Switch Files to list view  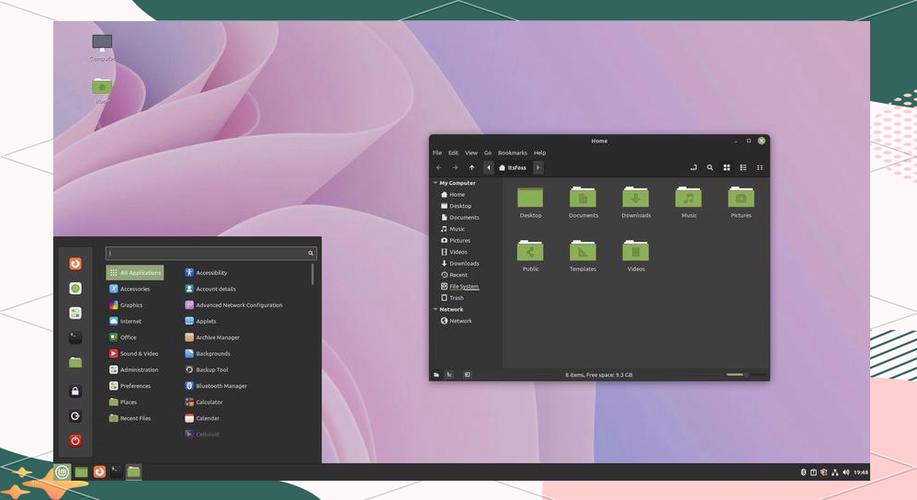pyautogui.click(x=743, y=167)
